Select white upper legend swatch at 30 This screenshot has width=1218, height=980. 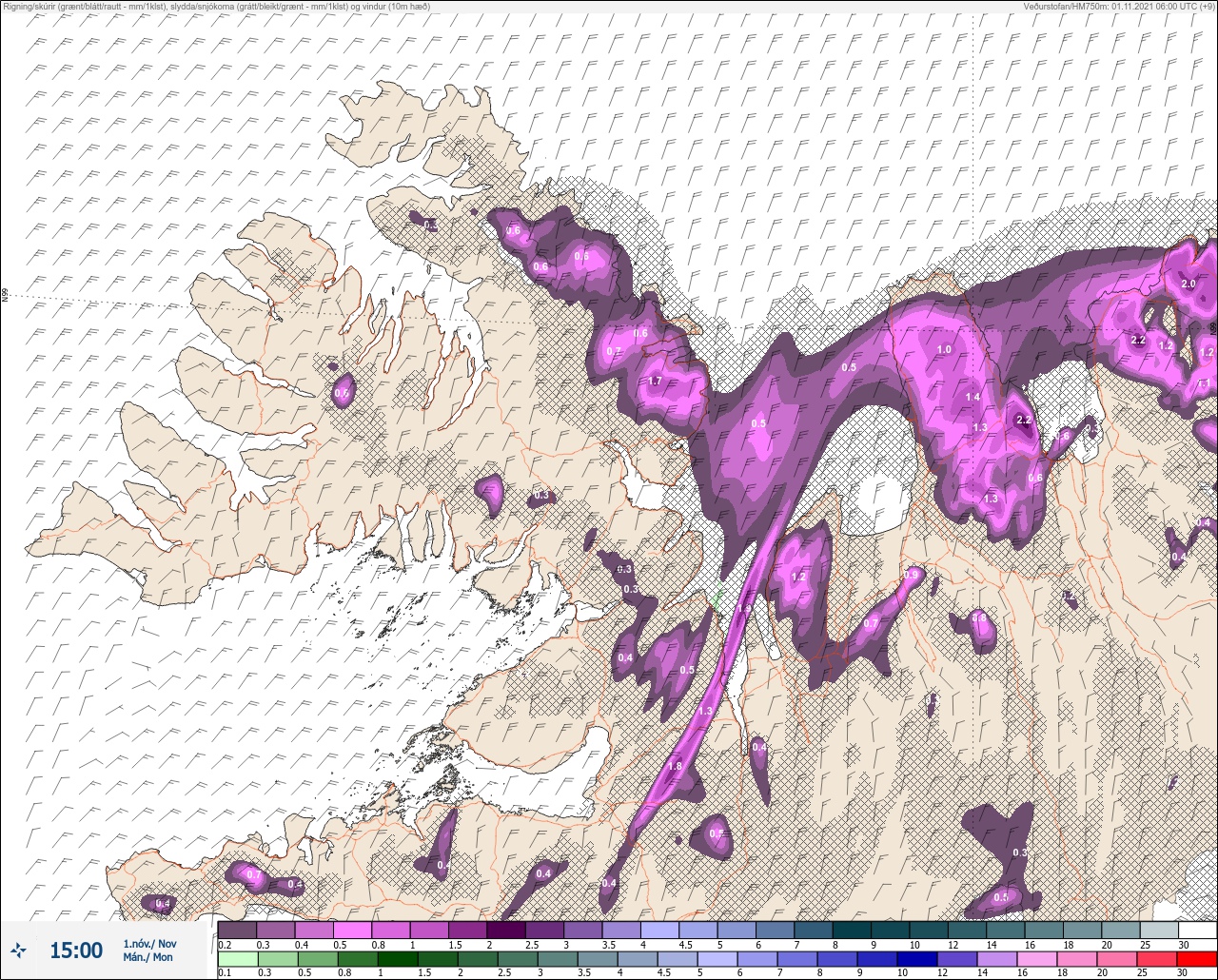point(1197,930)
